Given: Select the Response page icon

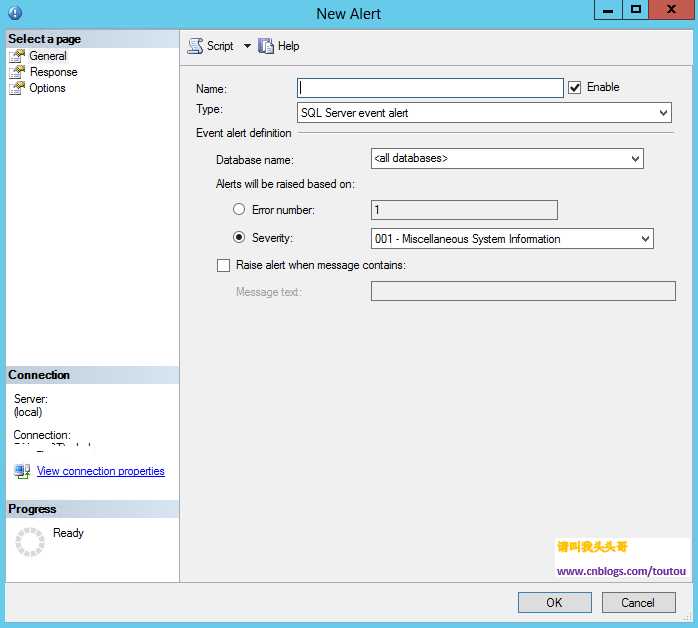Looking at the screenshot, I should coord(17,72).
